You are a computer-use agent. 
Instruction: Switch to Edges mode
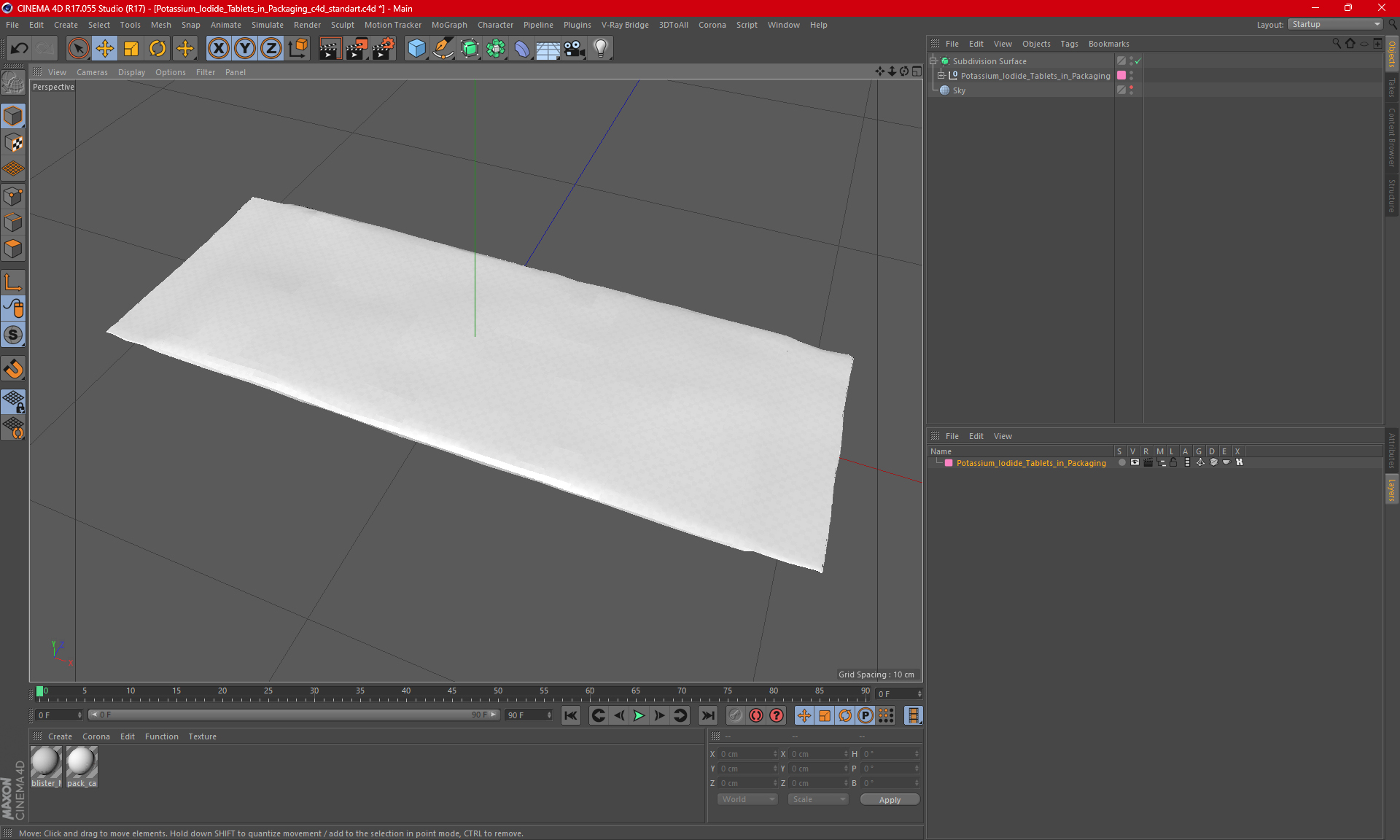[14, 222]
